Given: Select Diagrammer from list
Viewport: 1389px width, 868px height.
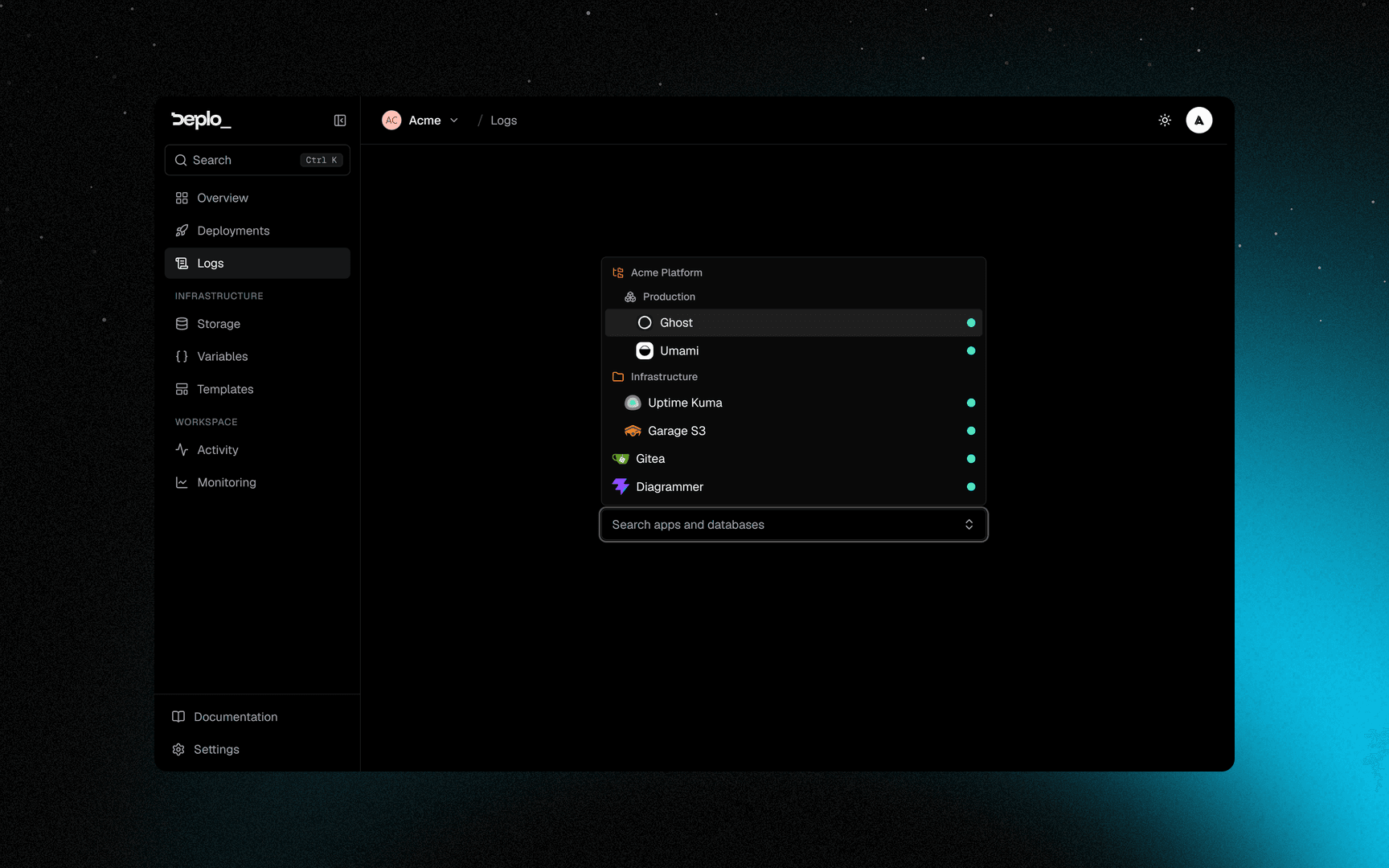Looking at the screenshot, I should point(793,487).
